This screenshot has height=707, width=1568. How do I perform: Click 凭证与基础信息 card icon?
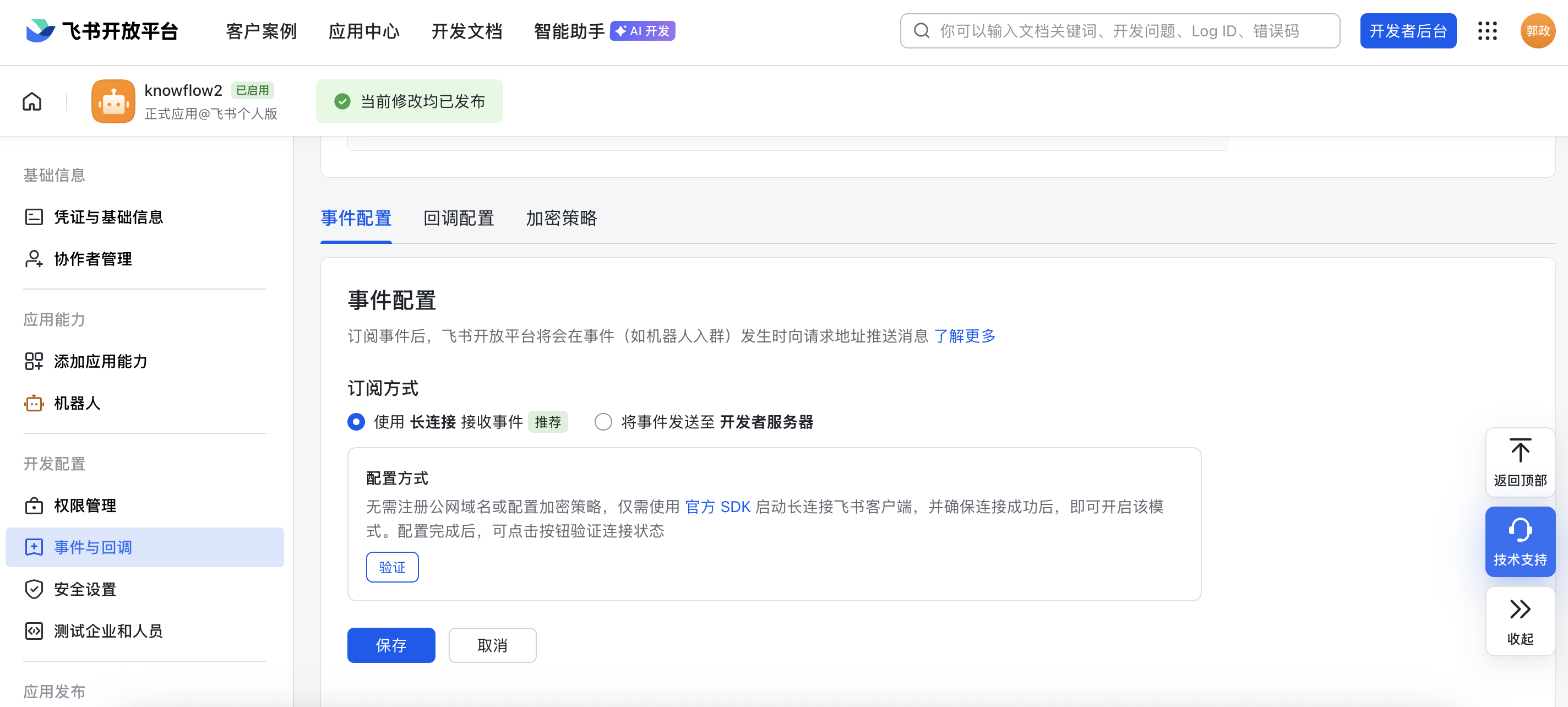(34, 217)
